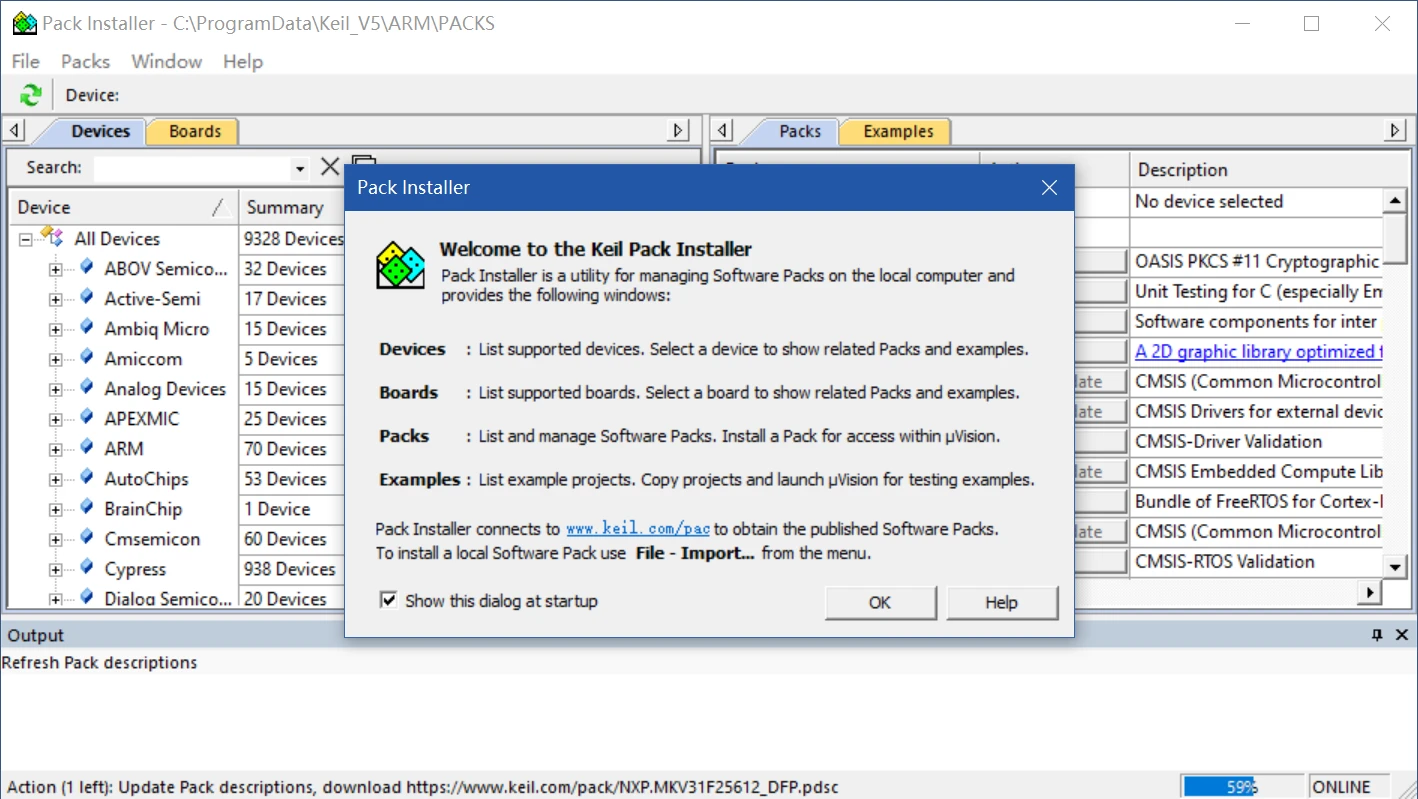The image size is (1418, 799).
Task: Expand the Active-Semi node
Action: pos(56,300)
